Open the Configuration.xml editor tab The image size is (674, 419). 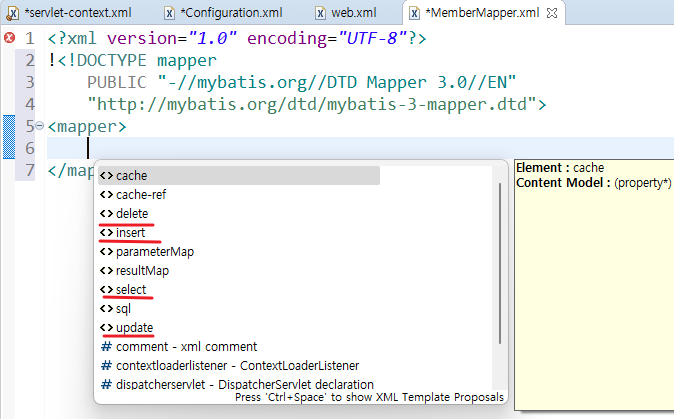(x=224, y=13)
